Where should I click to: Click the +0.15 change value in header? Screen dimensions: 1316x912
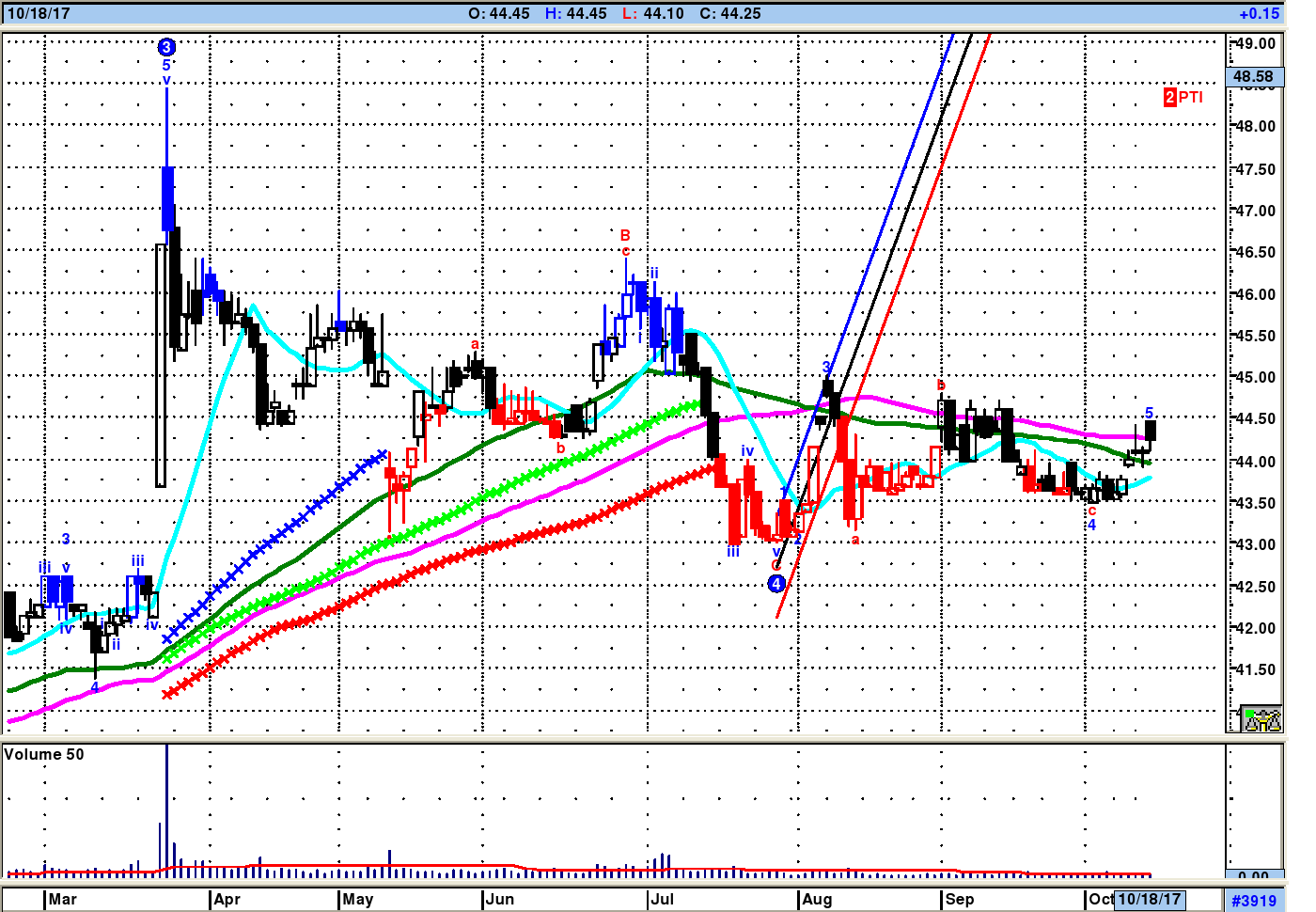click(x=1259, y=14)
